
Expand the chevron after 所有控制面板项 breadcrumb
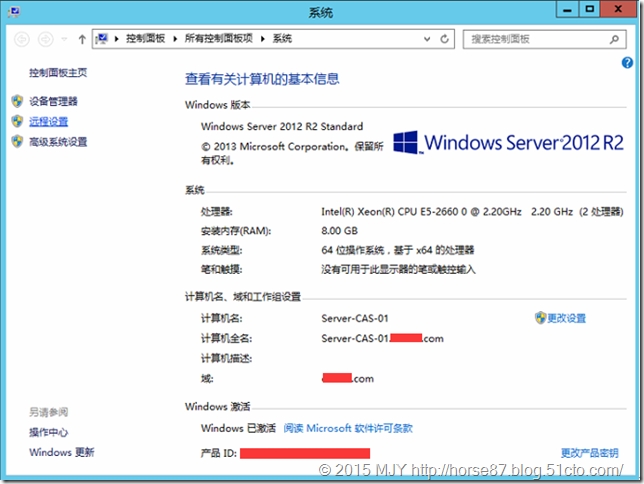(x=264, y=39)
